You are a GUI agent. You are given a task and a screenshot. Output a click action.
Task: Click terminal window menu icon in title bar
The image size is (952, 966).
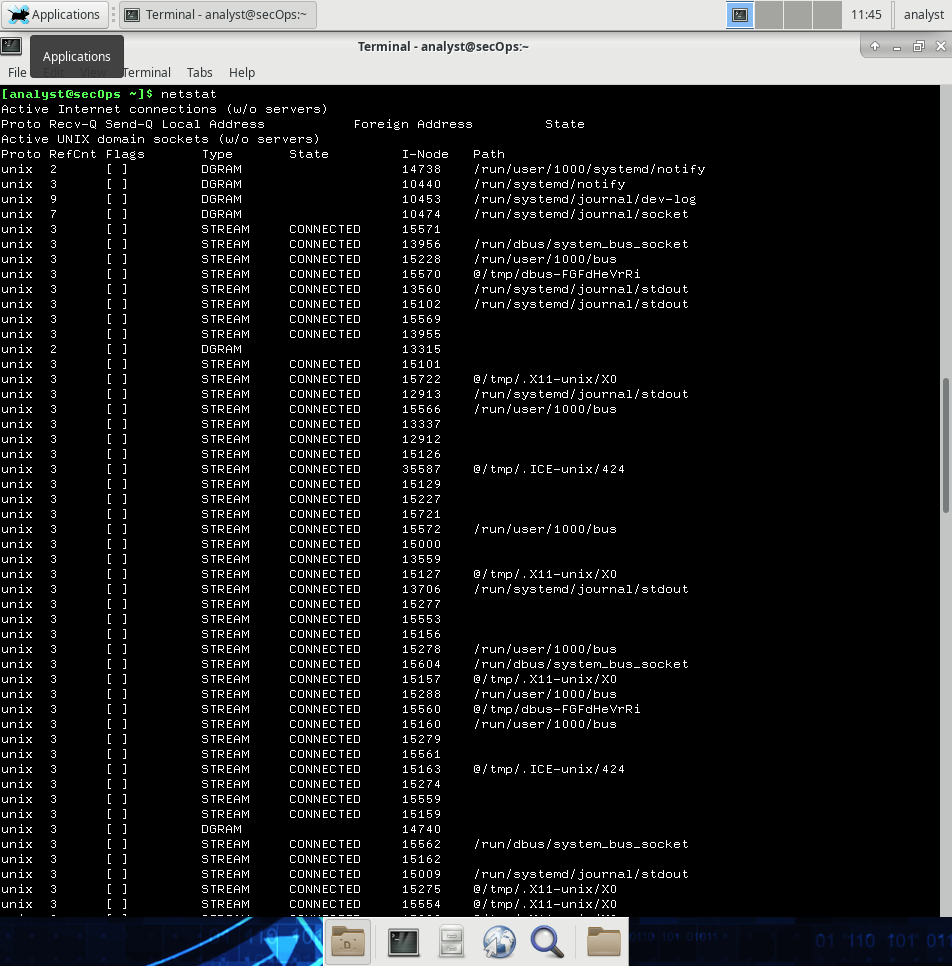(11, 46)
